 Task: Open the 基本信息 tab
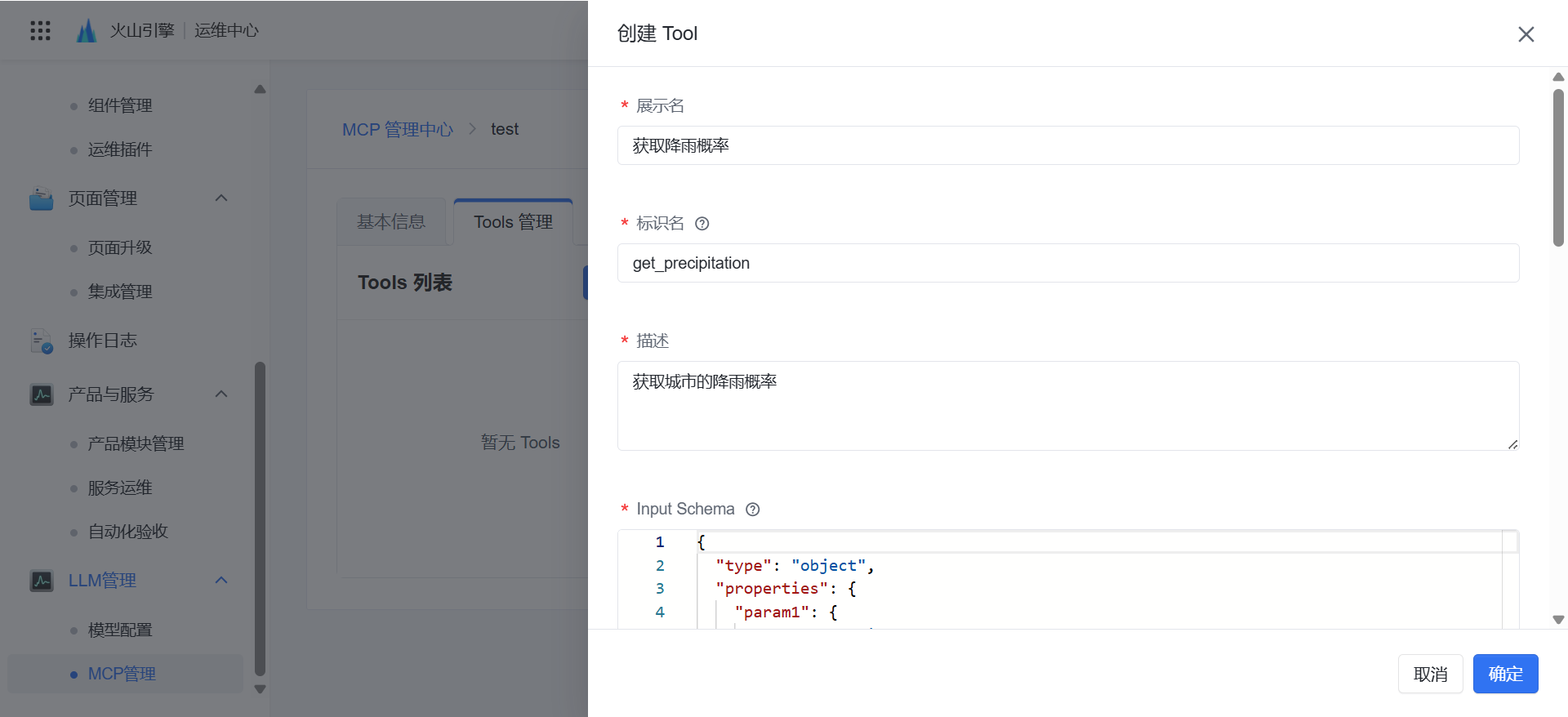coord(391,222)
